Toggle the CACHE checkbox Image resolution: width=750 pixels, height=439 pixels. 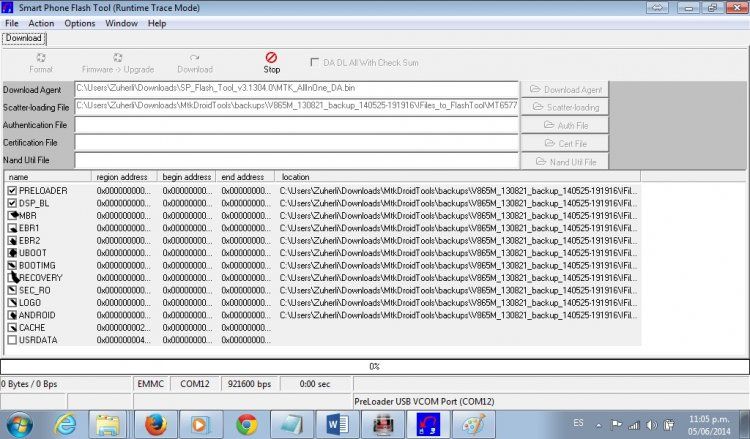tap(12, 327)
